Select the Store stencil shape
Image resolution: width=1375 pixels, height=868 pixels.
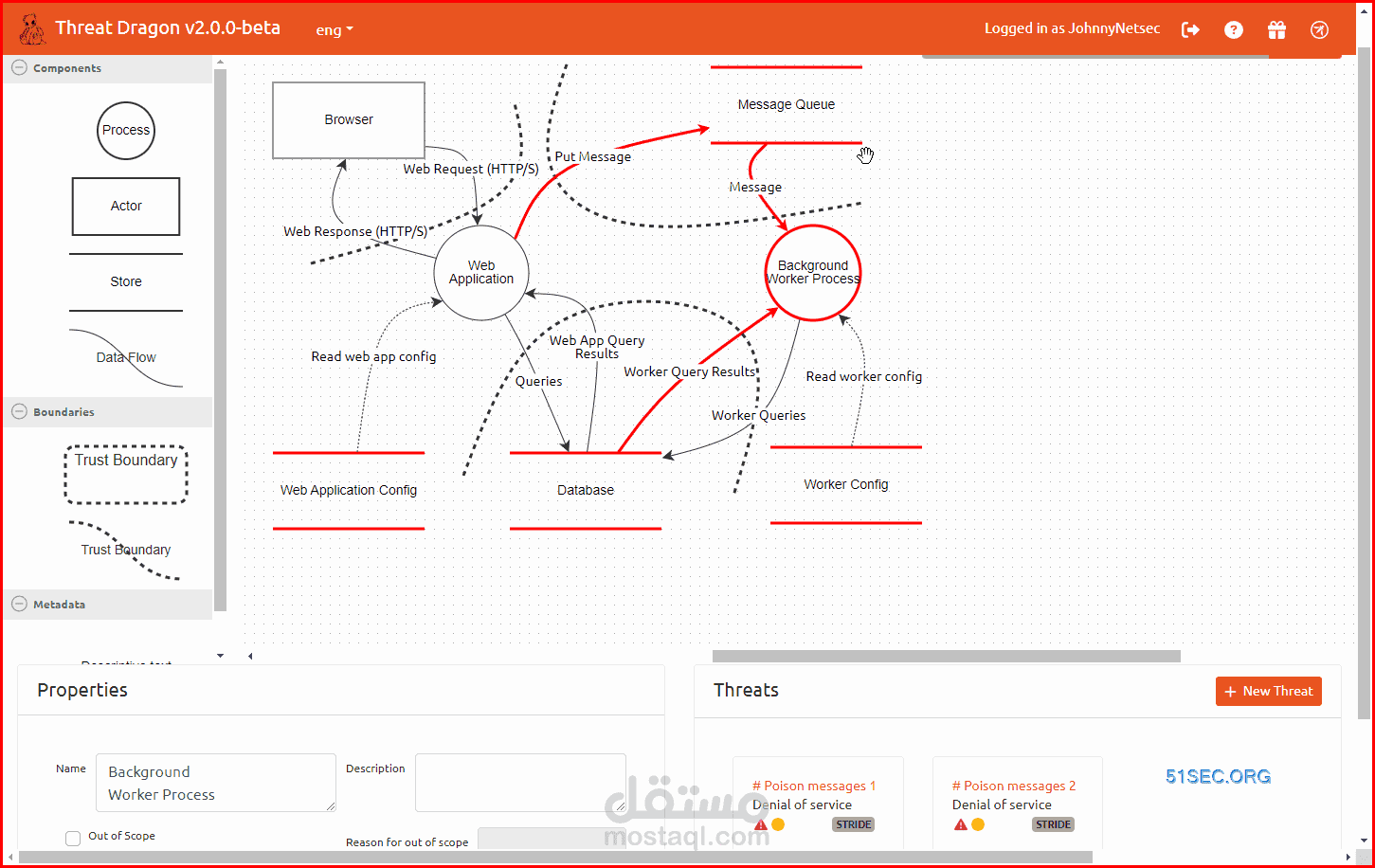(x=126, y=282)
